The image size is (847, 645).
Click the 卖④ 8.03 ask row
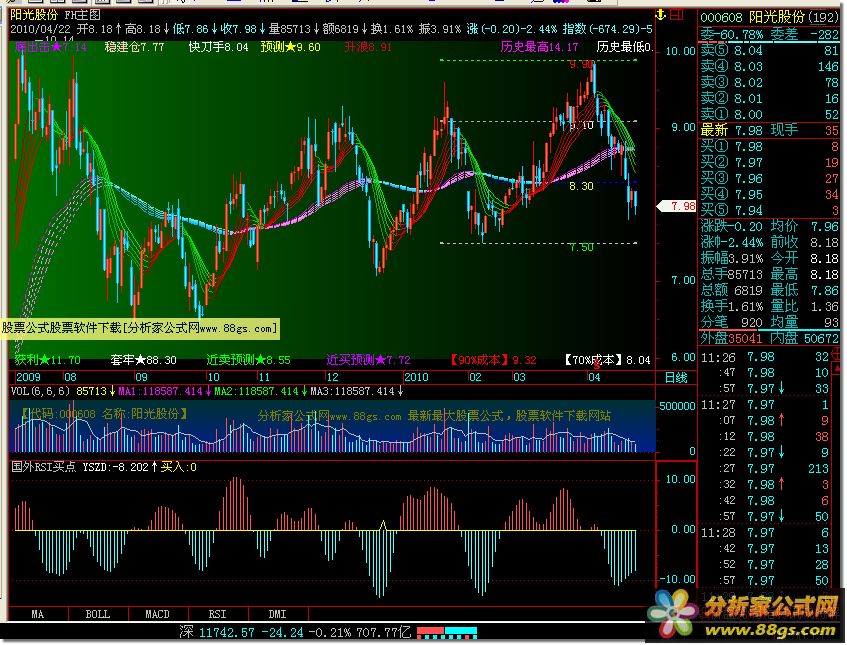[x=769, y=66]
